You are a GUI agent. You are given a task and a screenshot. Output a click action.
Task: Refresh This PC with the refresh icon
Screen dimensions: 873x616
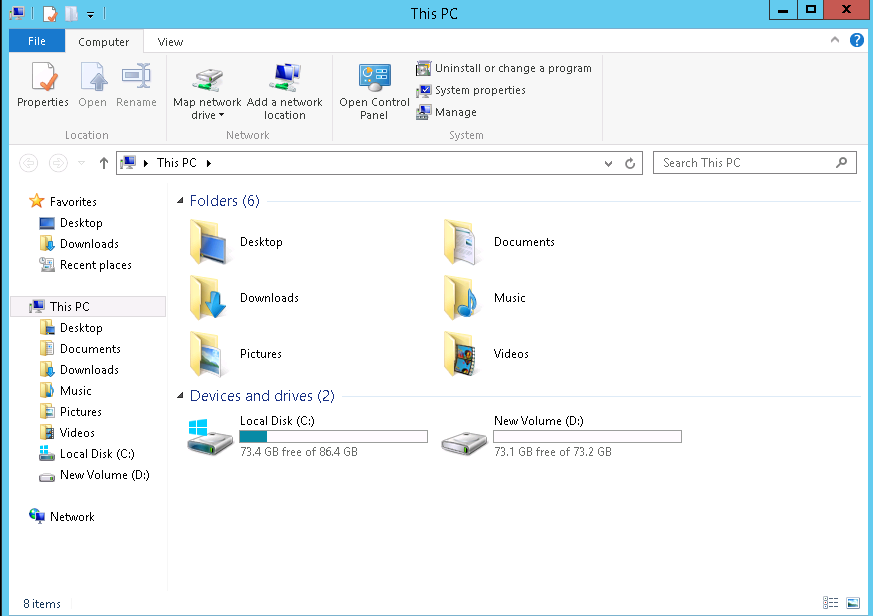tap(630, 163)
